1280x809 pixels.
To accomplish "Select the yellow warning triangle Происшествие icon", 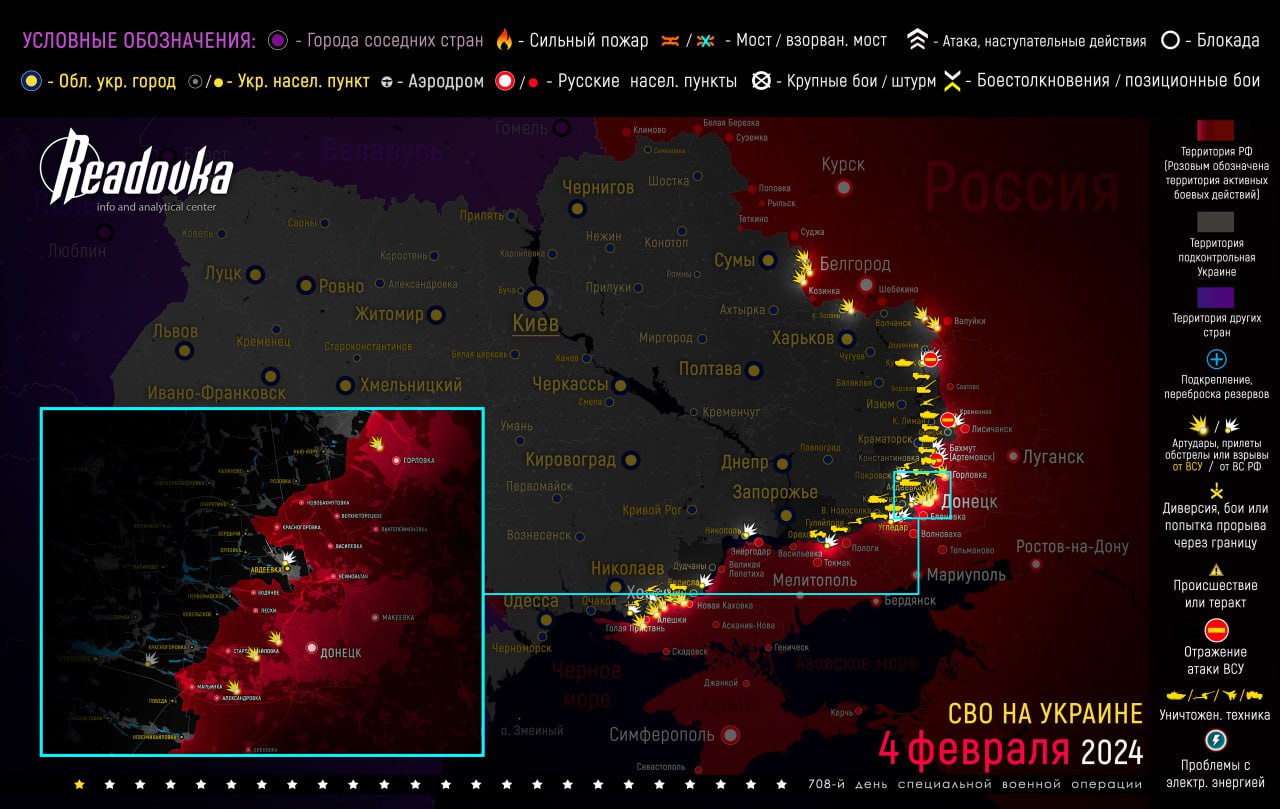I will 1216,568.
